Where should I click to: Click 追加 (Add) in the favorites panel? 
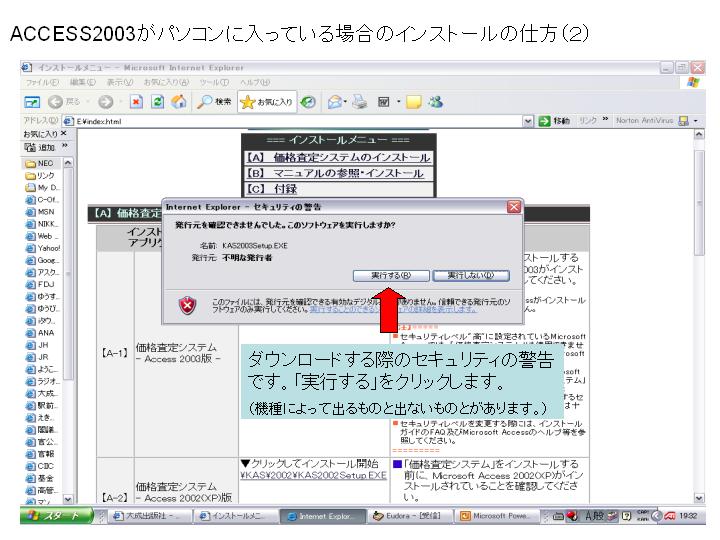click(40, 147)
